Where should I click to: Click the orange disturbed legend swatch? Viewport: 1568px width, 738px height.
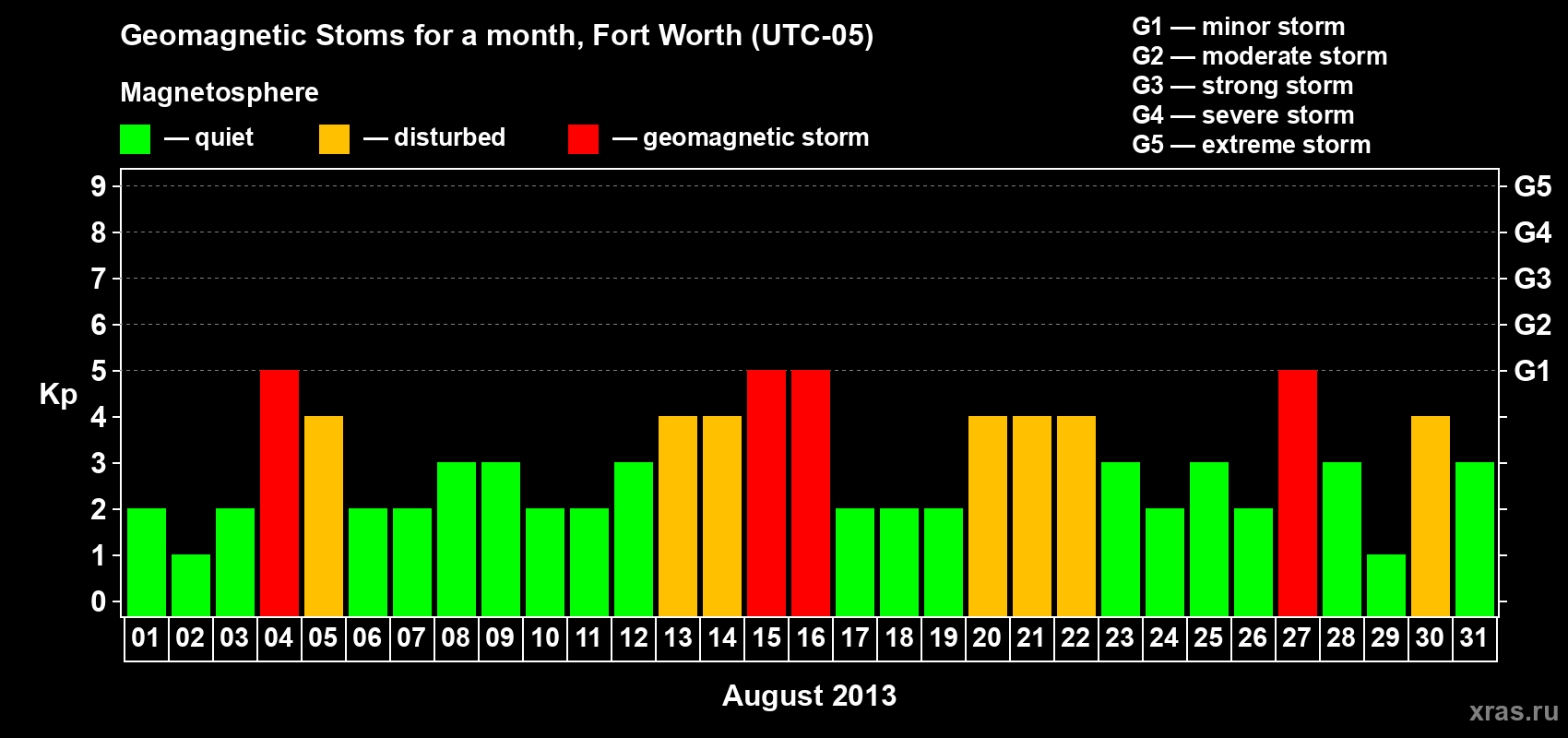(x=335, y=139)
